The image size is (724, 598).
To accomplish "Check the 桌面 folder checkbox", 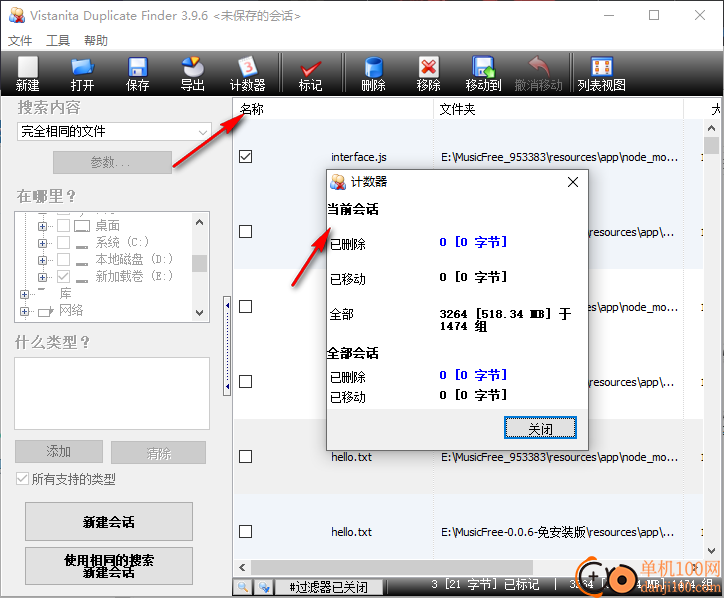I will pos(63,225).
